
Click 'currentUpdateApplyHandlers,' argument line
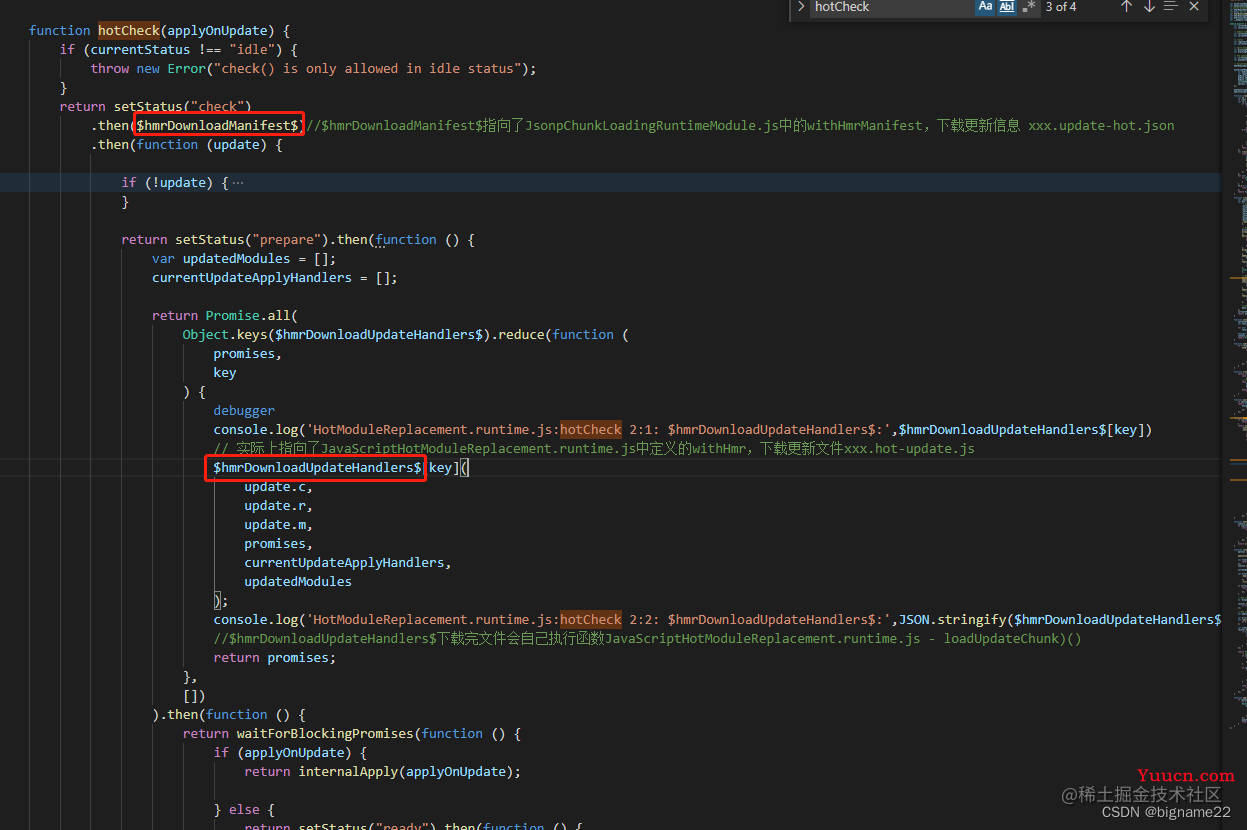[348, 563]
